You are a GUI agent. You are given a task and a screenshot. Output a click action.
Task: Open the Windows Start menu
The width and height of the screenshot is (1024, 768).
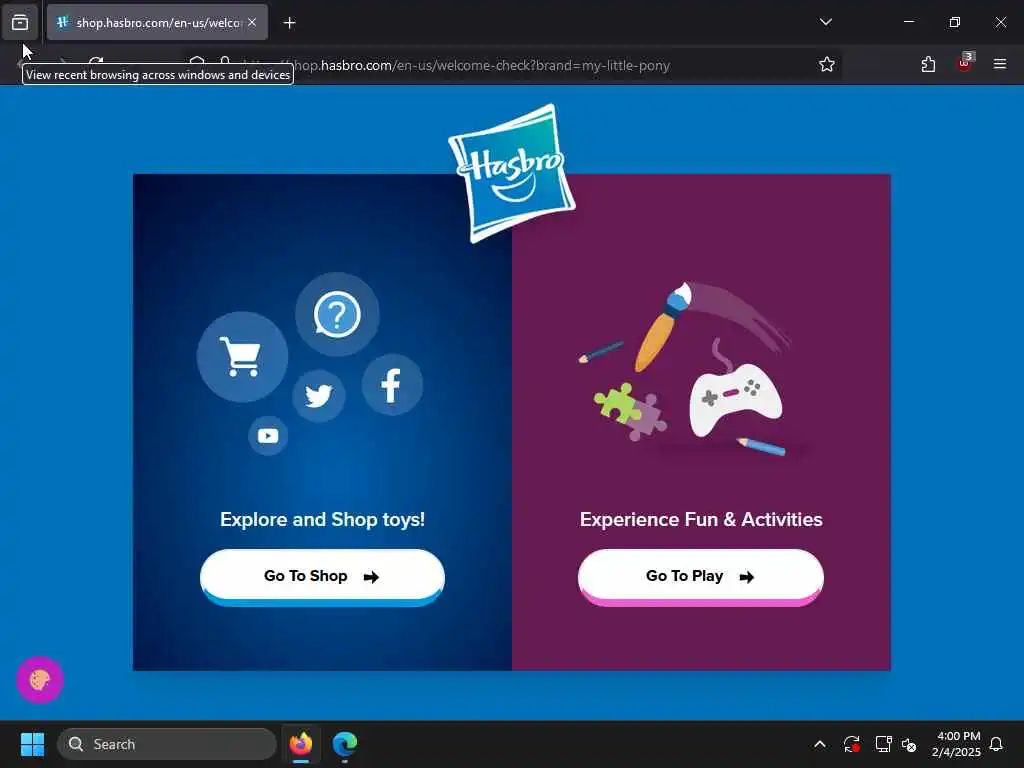tap(32, 744)
